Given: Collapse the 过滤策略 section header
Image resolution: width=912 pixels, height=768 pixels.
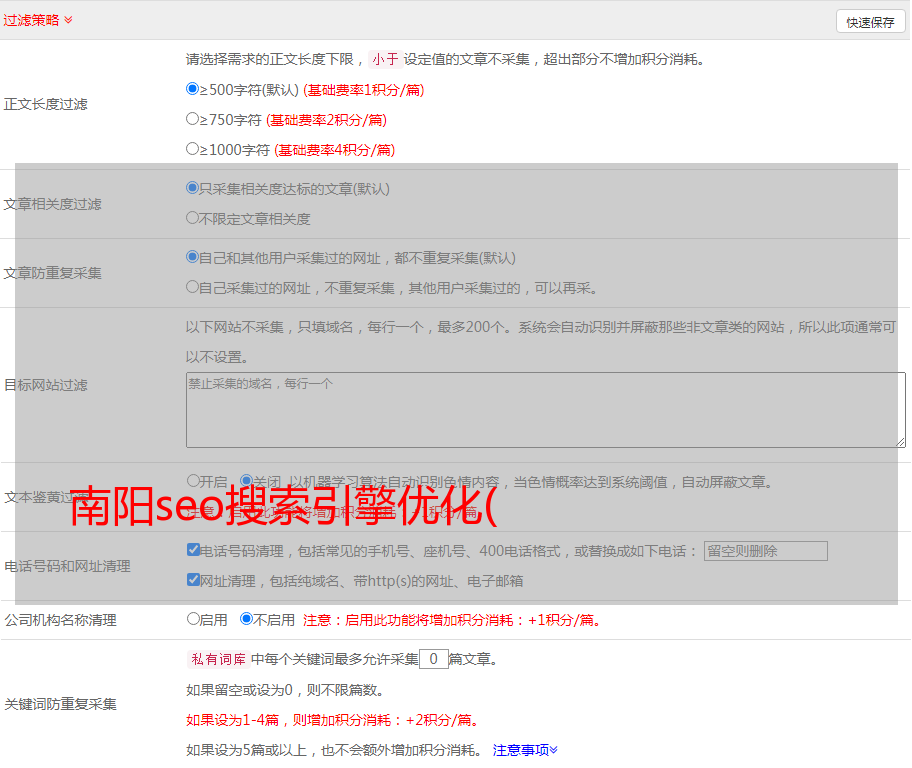Looking at the screenshot, I should [x=38, y=20].
